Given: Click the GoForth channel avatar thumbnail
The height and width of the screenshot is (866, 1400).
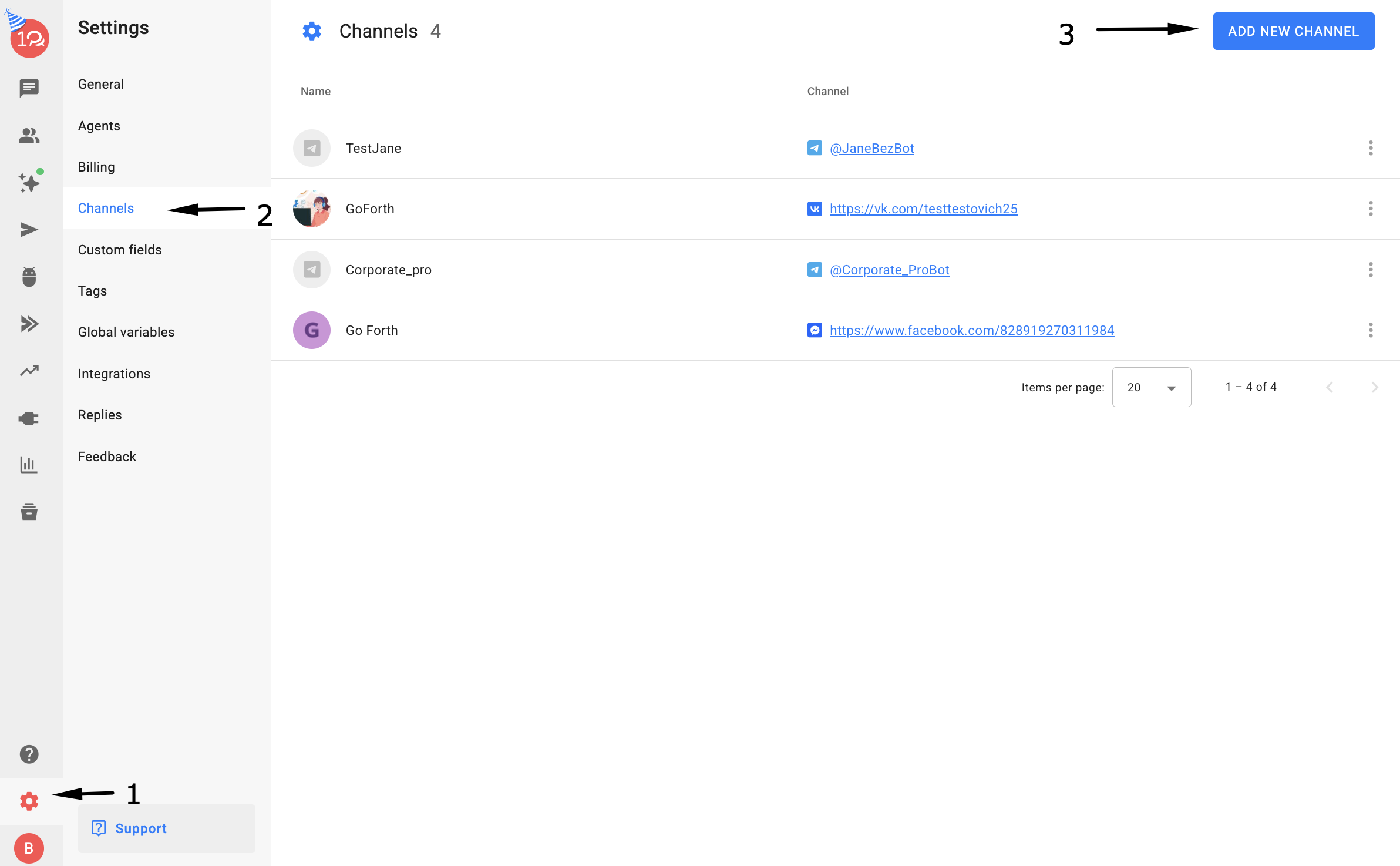Looking at the screenshot, I should [x=312, y=209].
